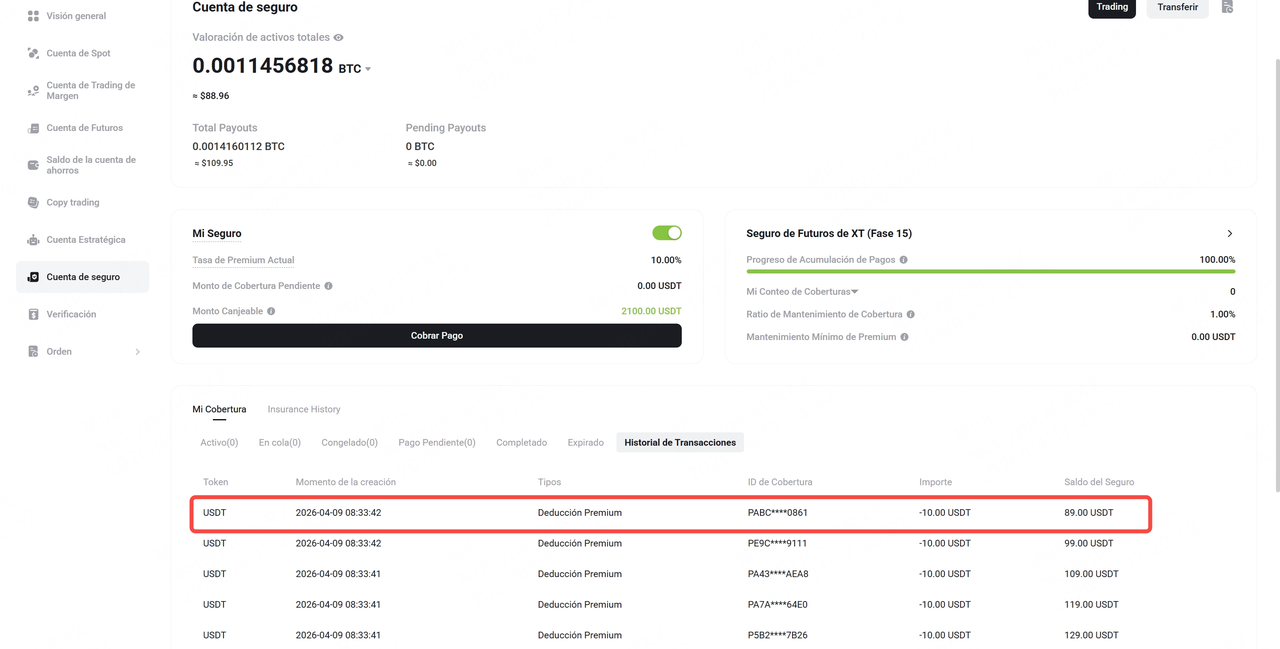This screenshot has height=649, width=1280.
Task: Select the Completado filter tab
Action: tap(522, 442)
